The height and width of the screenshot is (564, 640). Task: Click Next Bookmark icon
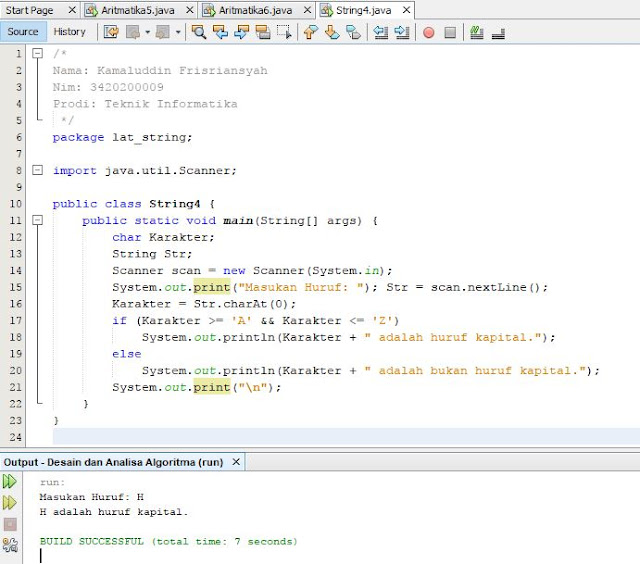(x=332, y=32)
